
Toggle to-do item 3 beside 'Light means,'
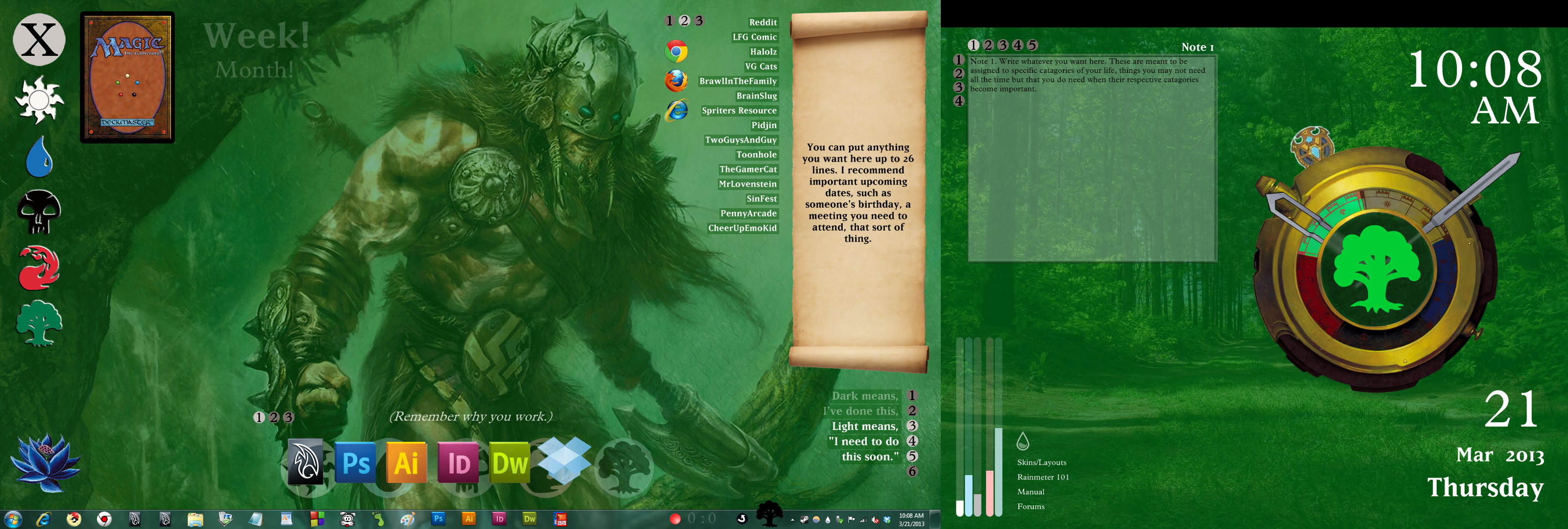pos(912,426)
